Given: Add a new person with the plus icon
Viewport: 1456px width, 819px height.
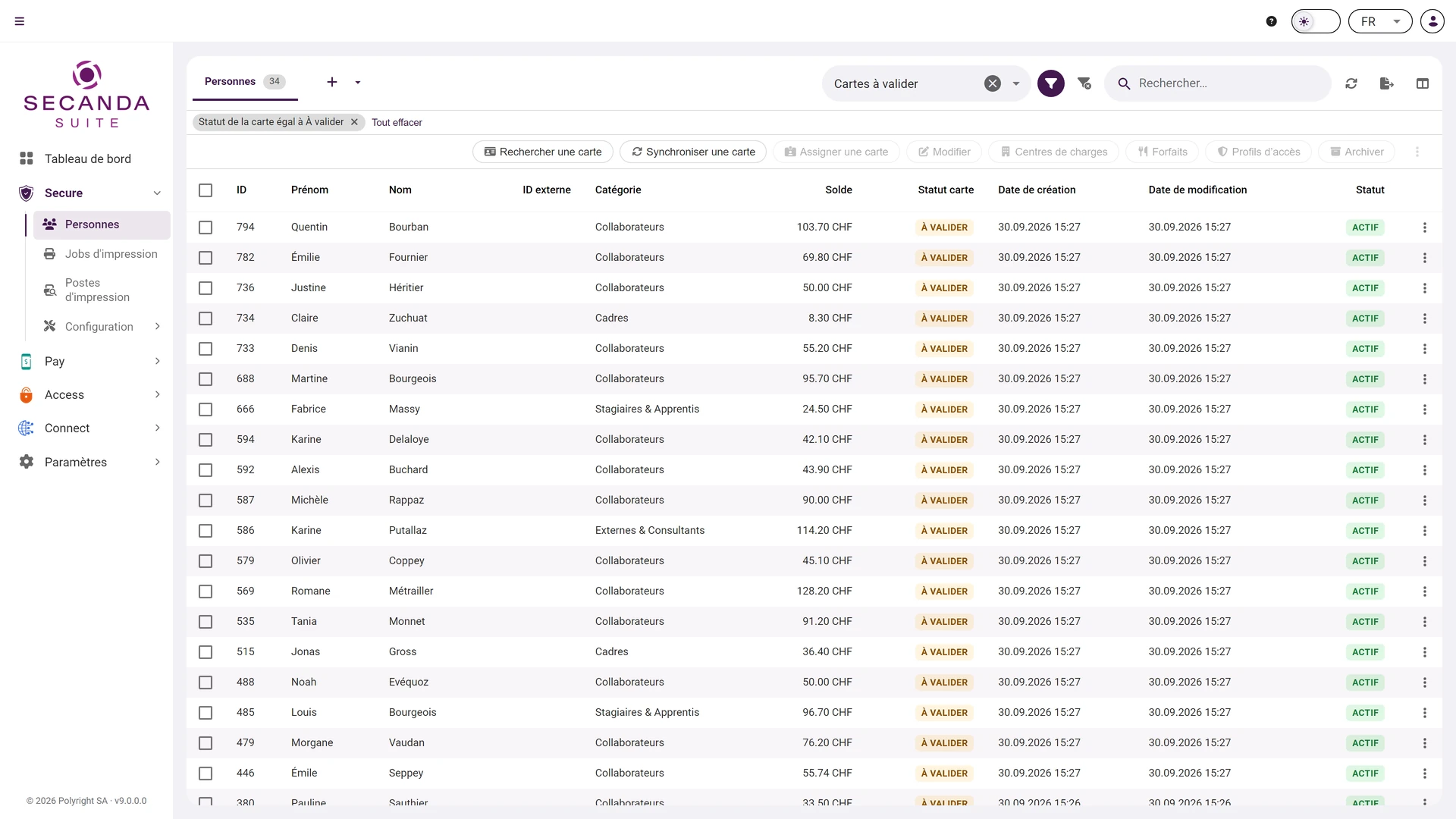Looking at the screenshot, I should coord(332,82).
